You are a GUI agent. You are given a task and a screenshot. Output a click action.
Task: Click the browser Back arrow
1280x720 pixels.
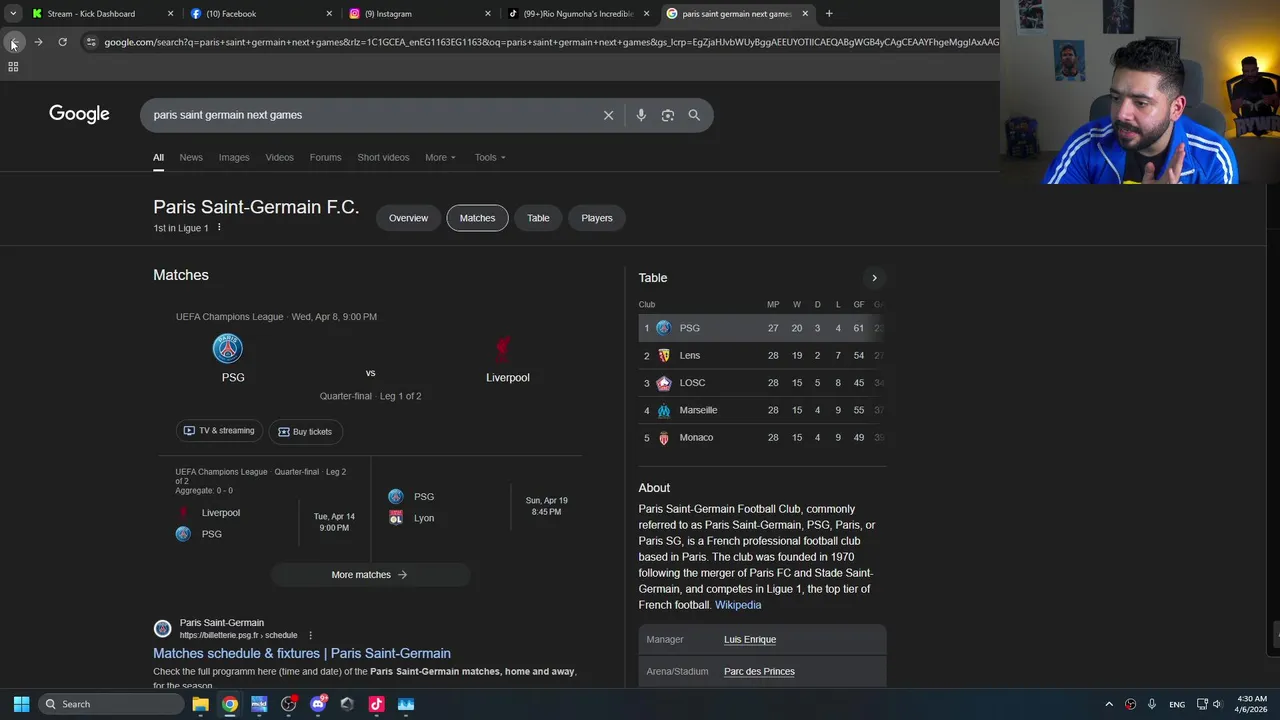pyautogui.click(x=14, y=42)
